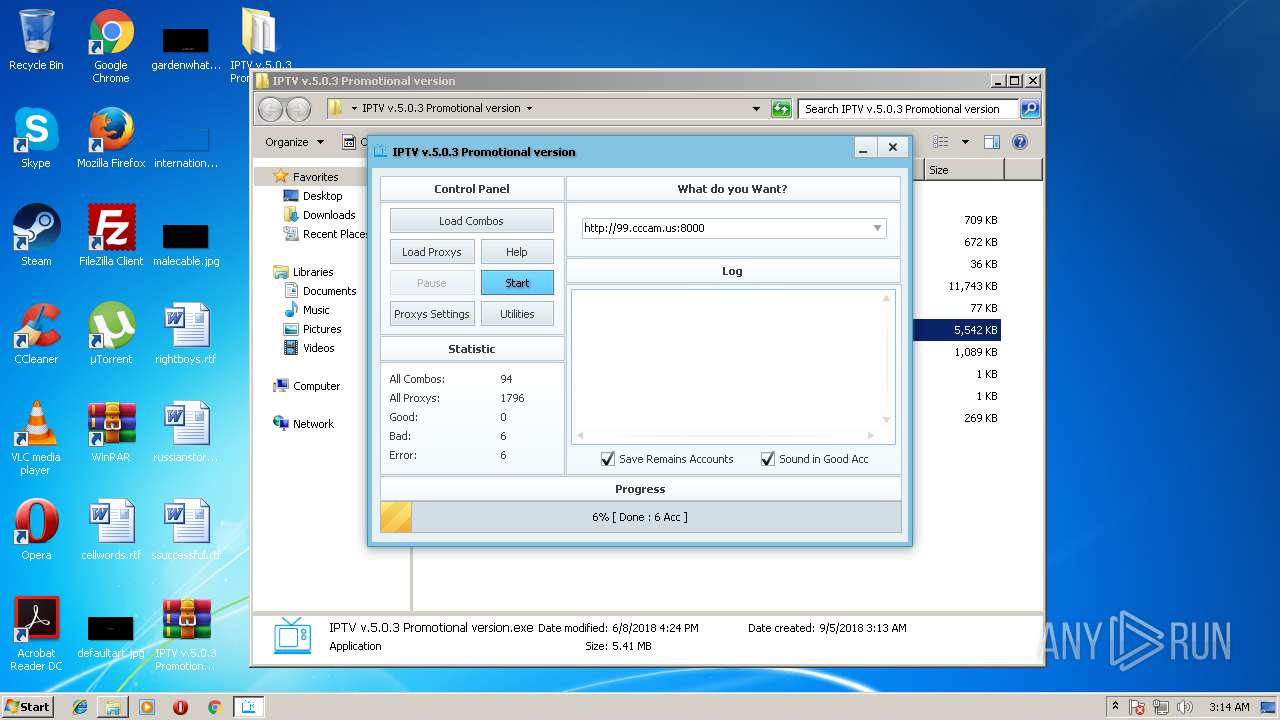
Task: Select Network in the navigation pane
Action: pos(304,424)
